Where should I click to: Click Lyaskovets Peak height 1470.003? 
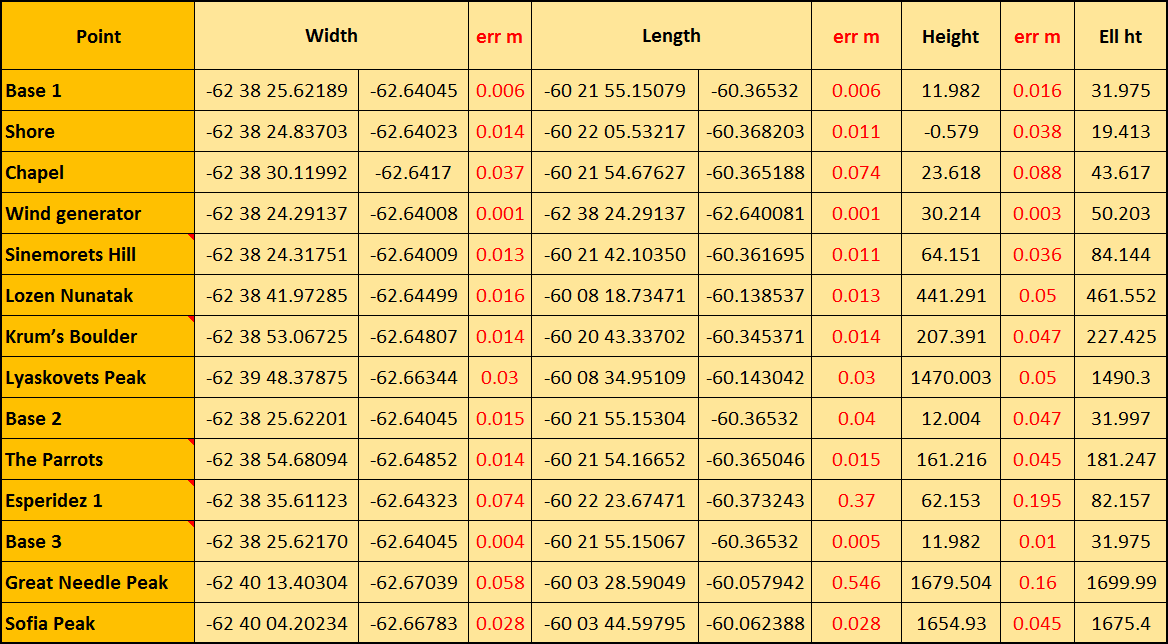pyautogui.click(x=950, y=378)
